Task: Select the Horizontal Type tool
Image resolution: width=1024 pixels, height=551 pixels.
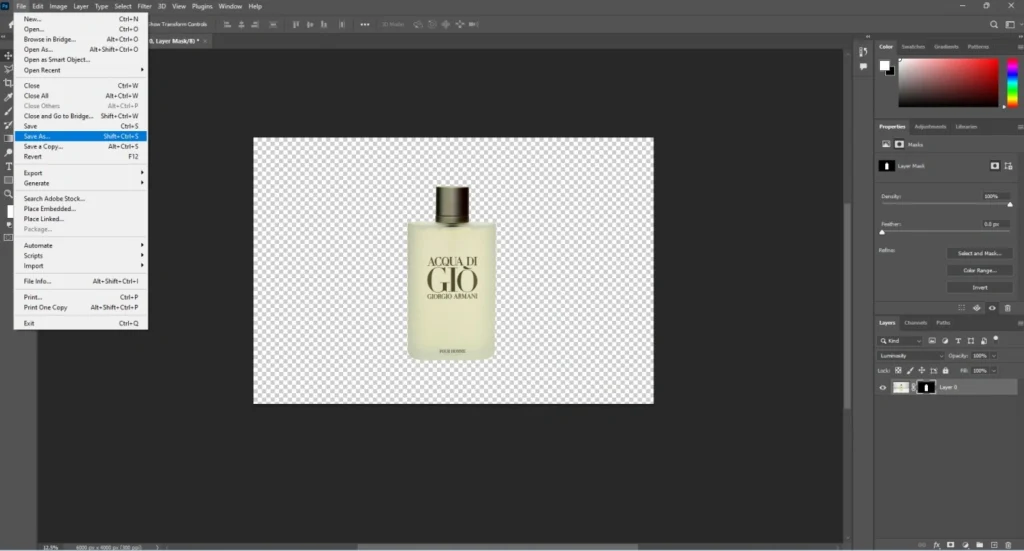Action: 8,166
